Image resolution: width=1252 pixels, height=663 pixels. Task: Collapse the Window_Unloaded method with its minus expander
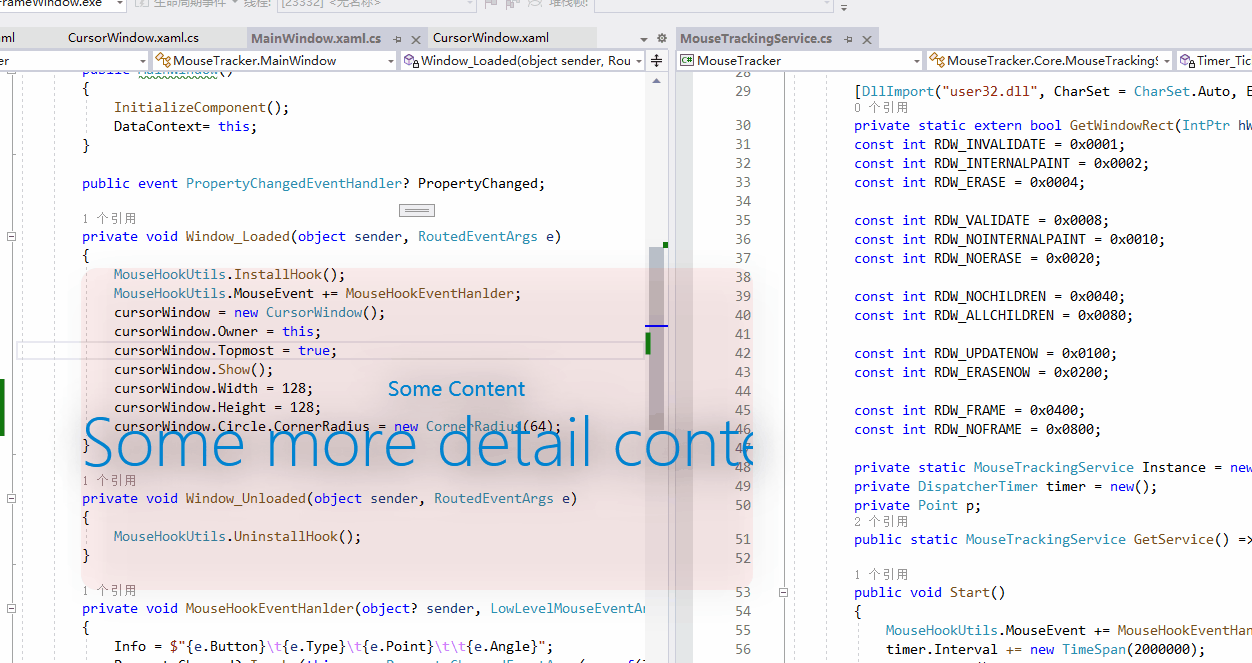click(11, 498)
